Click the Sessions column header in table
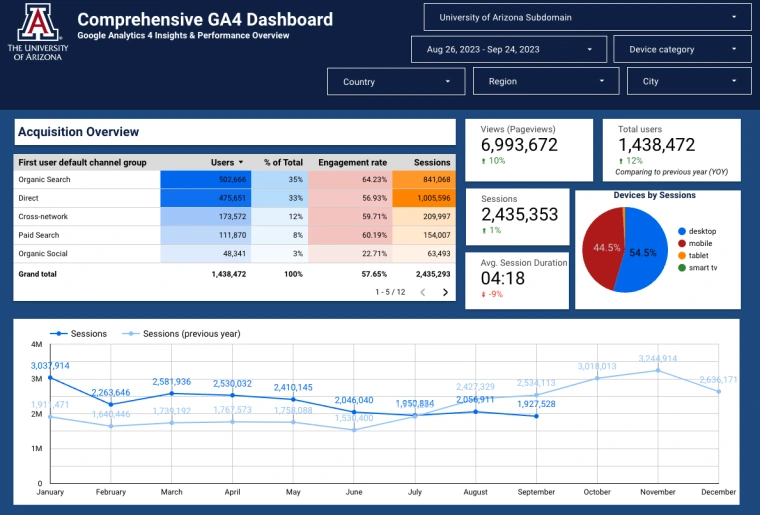The width and height of the screenshot is (760, 515). coord(432,162)
